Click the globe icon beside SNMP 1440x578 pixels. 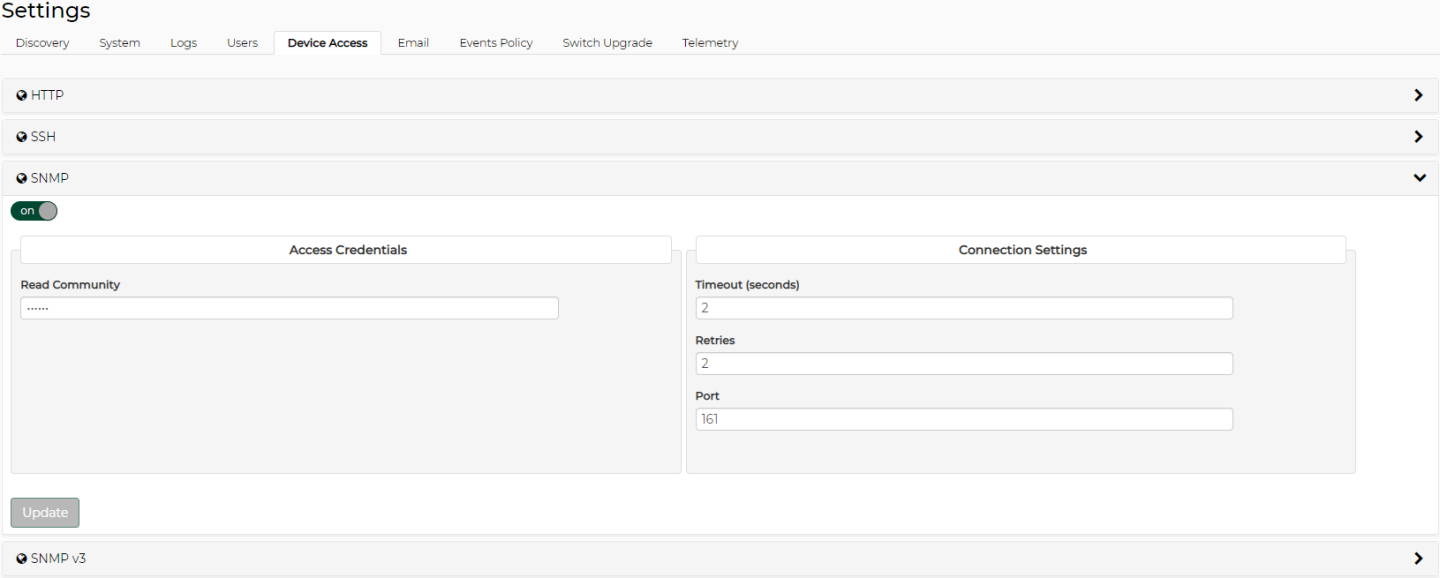point(22,178)
